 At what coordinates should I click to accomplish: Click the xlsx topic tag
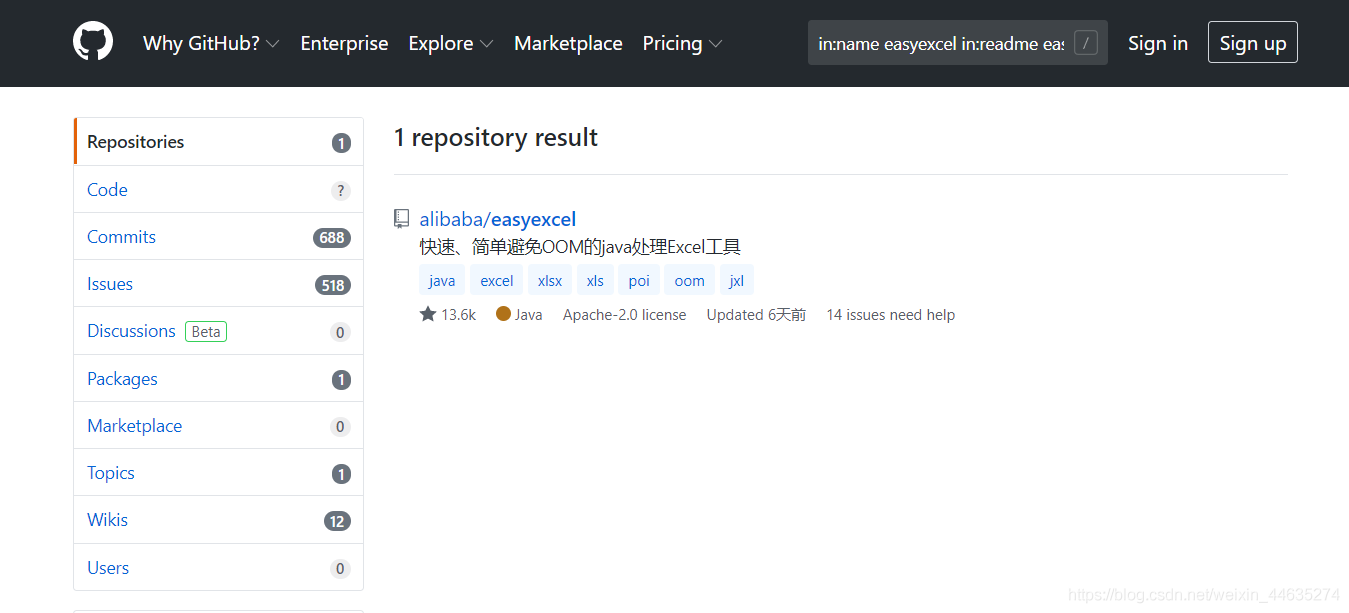point(550,281)
